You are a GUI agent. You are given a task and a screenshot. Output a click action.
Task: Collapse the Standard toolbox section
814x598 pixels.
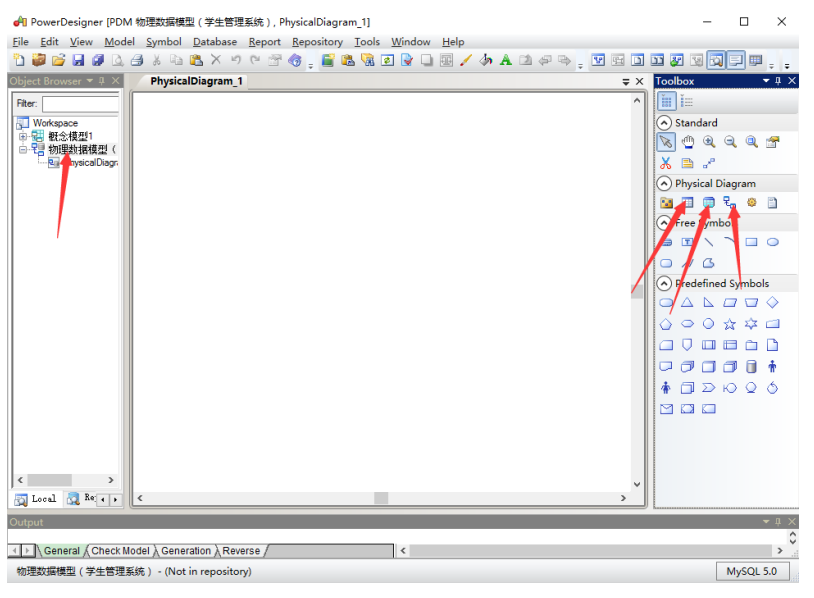(x=664, y=123)
